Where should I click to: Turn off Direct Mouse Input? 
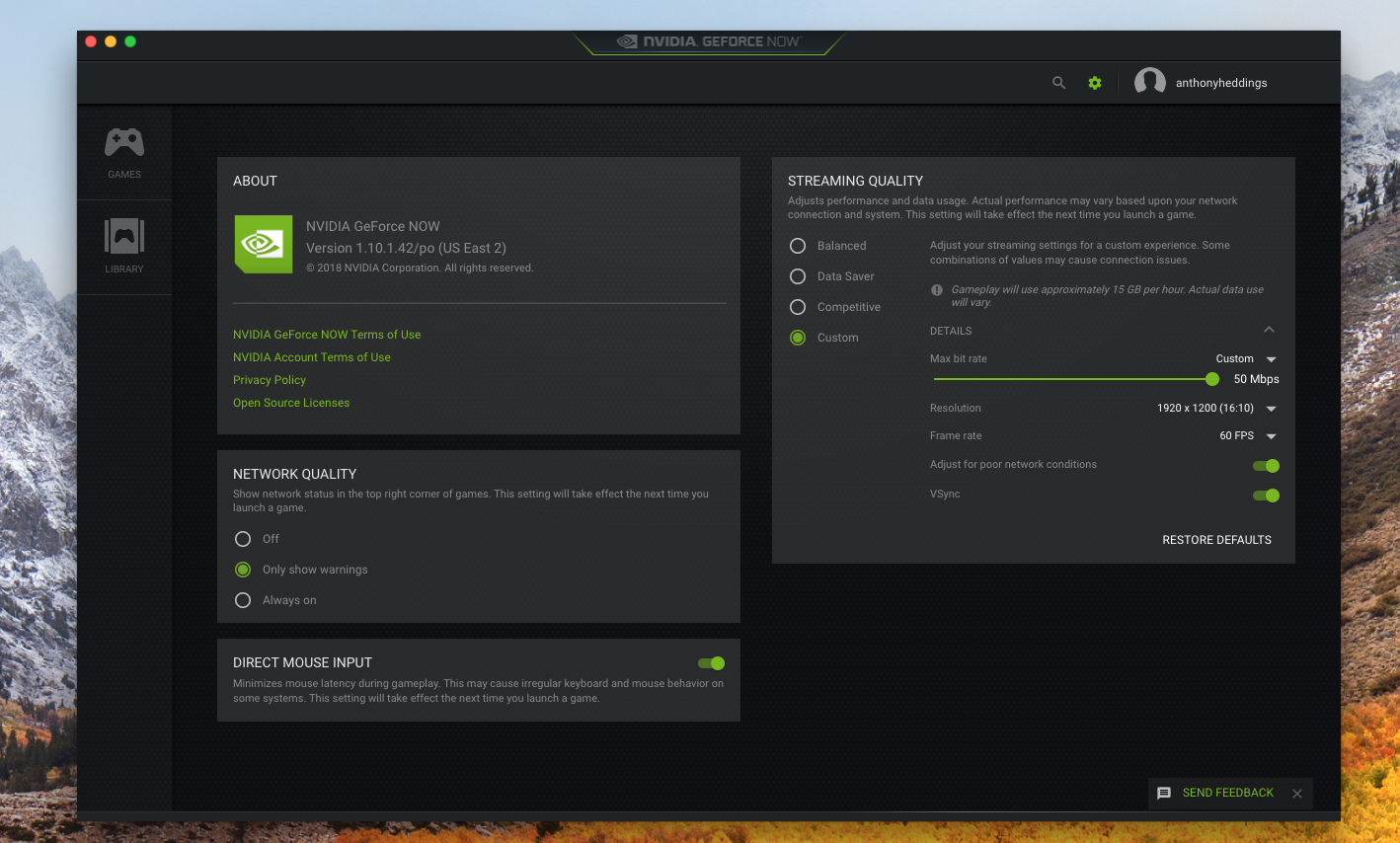coord(710,662)
